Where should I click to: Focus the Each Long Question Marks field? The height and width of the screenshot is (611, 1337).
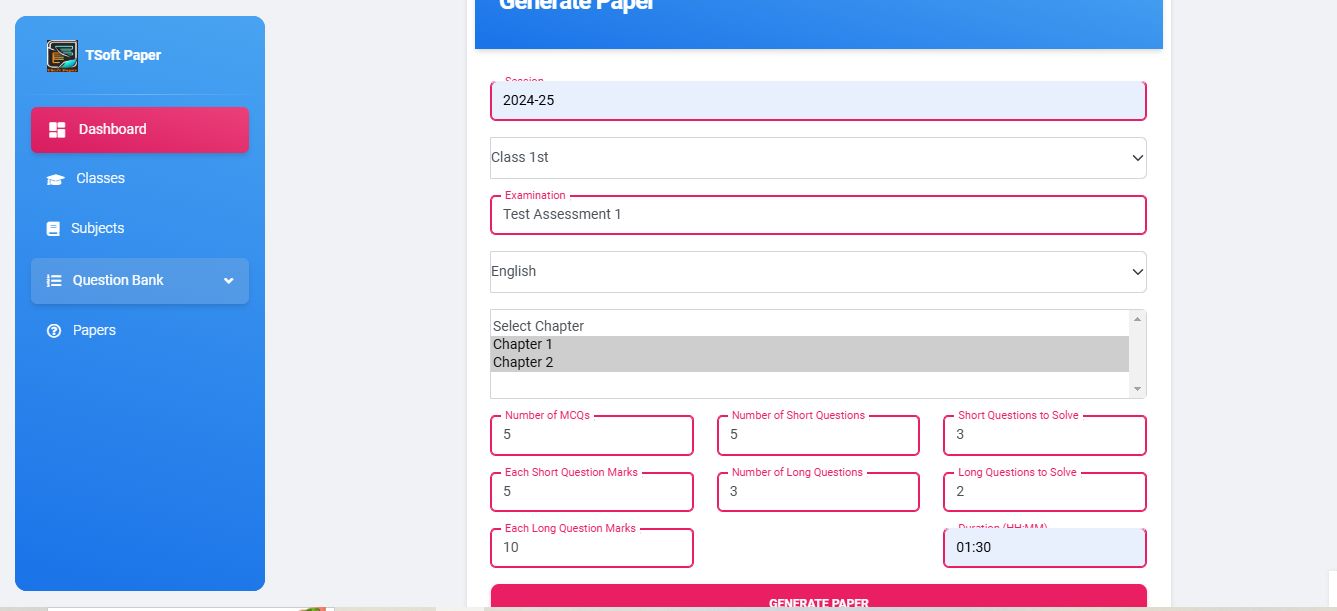592,548
